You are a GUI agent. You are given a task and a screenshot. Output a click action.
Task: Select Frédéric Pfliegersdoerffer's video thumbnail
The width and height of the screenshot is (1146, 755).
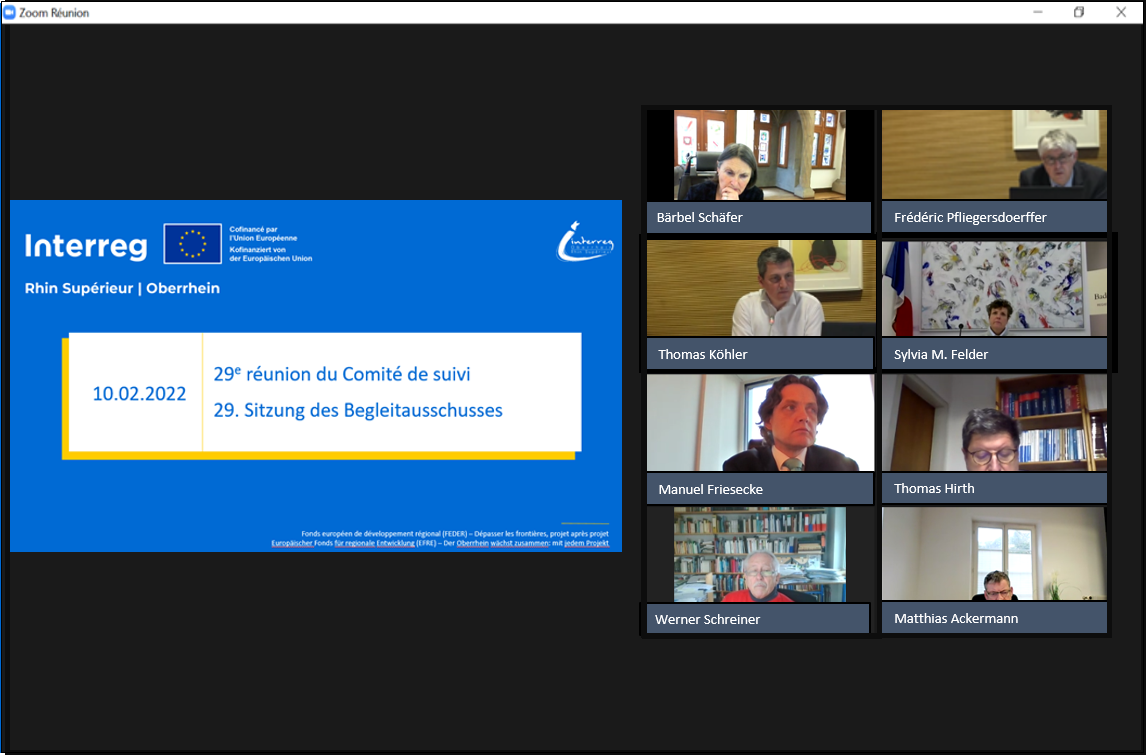click(x=994, y=155)
